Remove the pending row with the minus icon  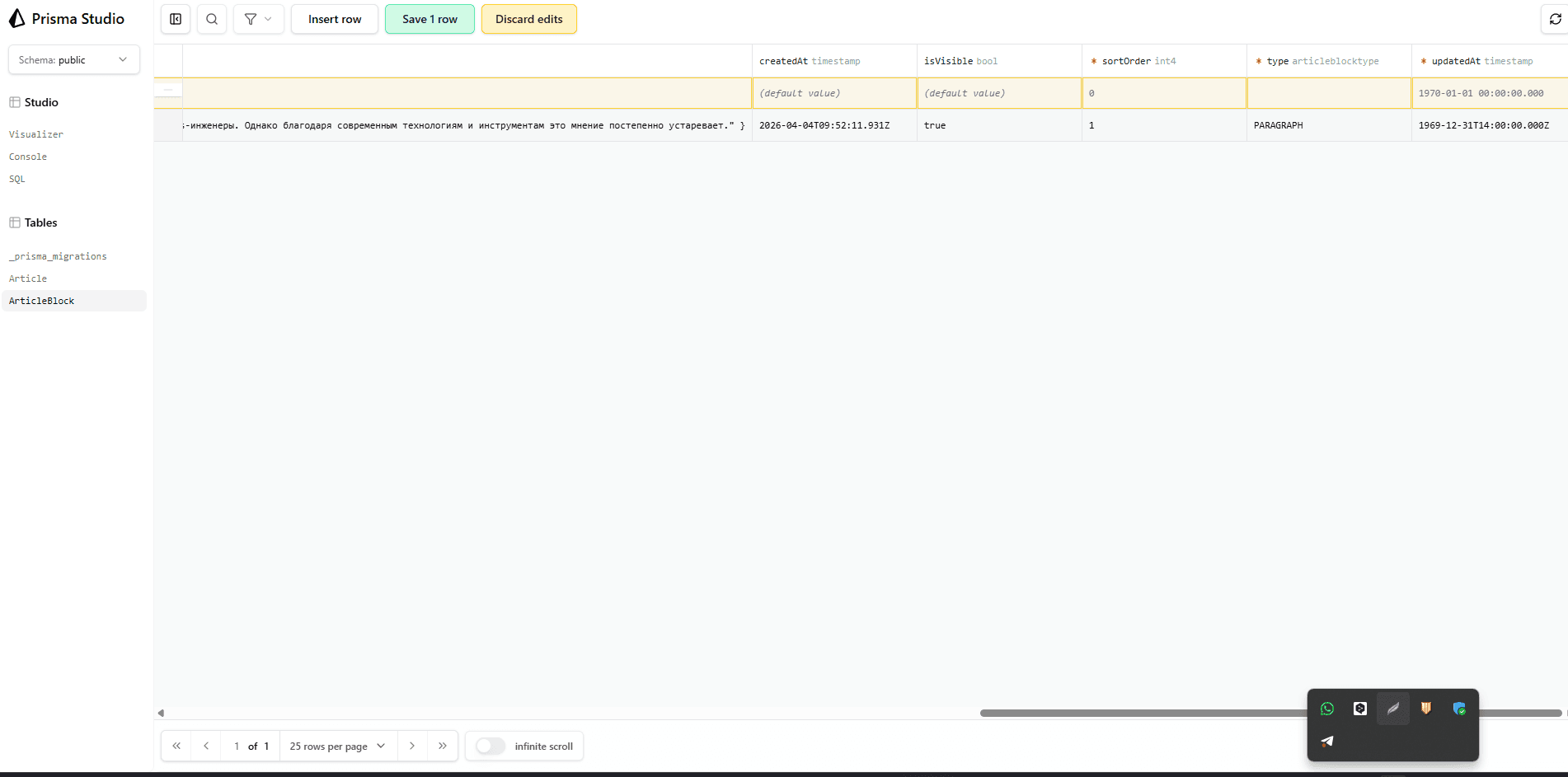[x=168, y=89]
